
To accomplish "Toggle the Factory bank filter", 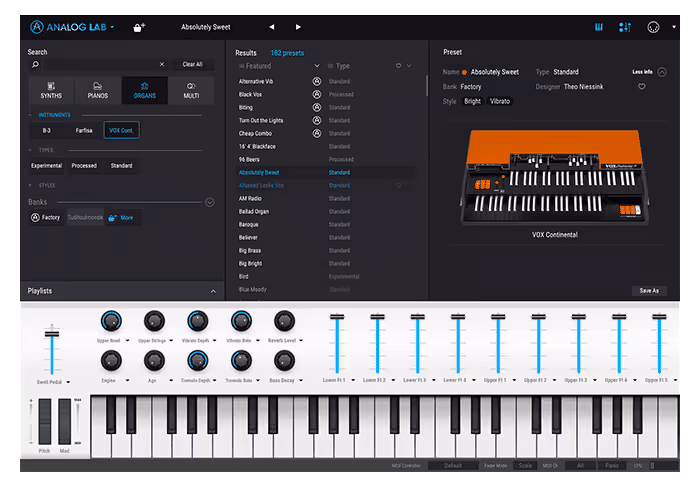I will (x=46, y=217).
